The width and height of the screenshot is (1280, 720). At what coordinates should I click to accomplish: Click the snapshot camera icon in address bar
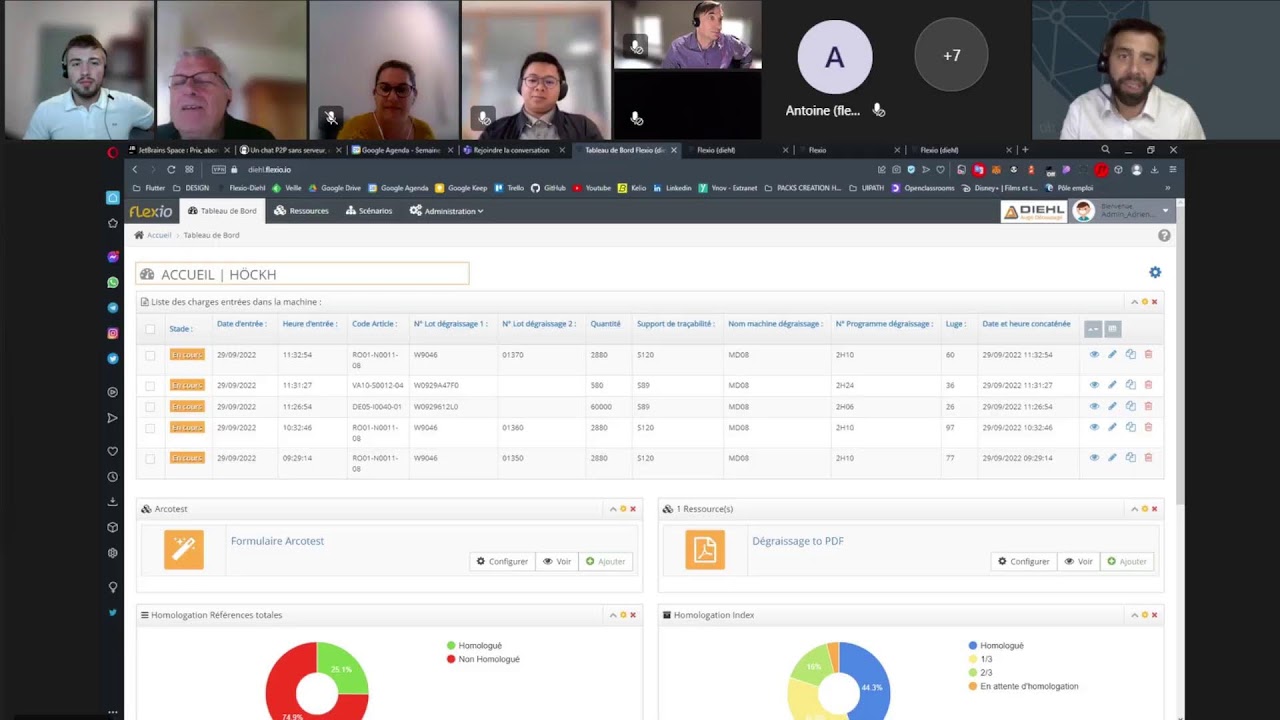pos(896,170)
